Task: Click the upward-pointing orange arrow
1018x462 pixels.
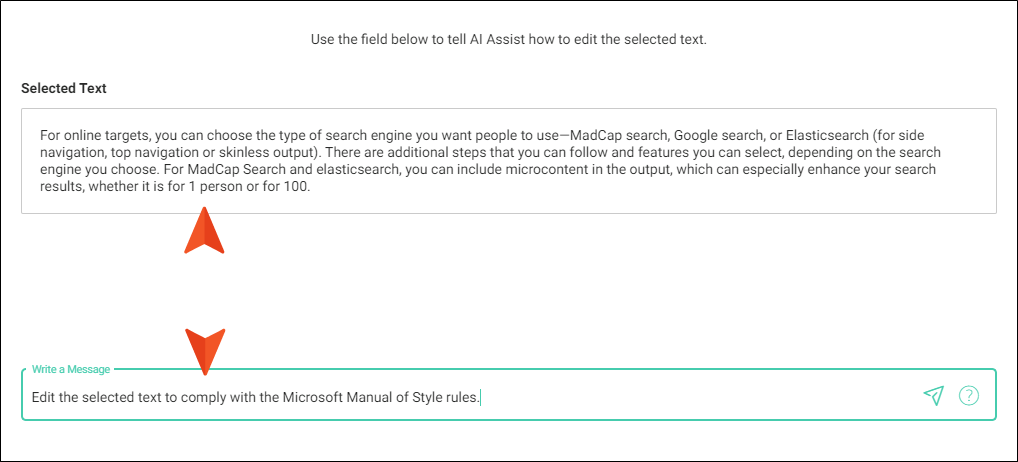Action: (205, 230)
